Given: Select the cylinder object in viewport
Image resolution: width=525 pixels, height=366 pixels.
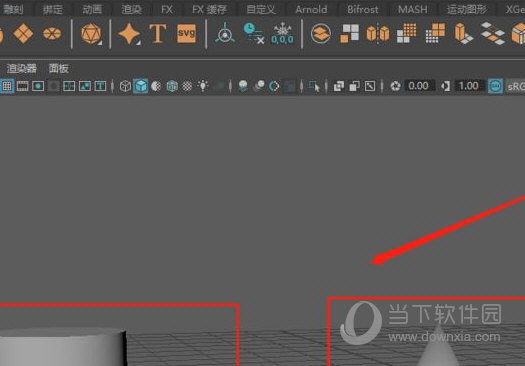Looking at the screenshot, I should (63, 348).
